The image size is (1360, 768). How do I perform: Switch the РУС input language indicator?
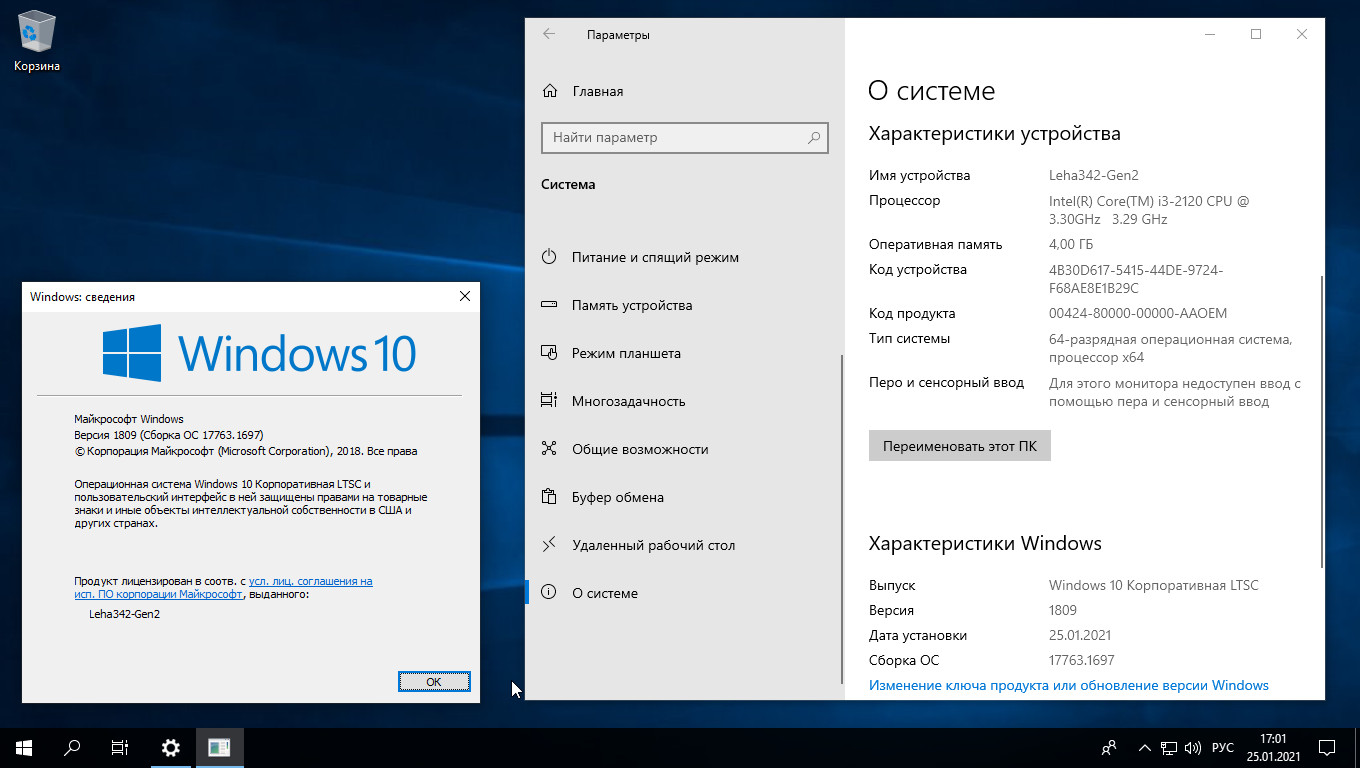pyautogui.click(x=1222, y=747)
